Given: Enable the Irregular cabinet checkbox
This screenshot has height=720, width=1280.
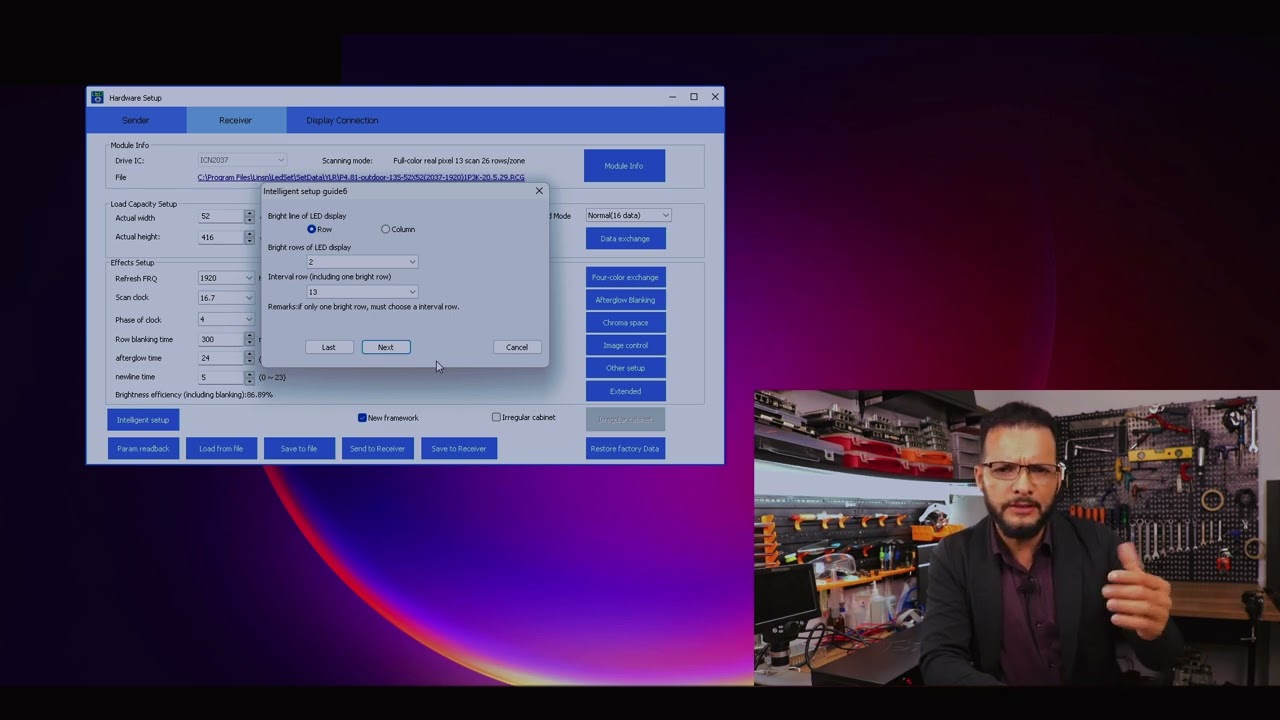Looking at the screenshot, I should [x=496, y=417].
